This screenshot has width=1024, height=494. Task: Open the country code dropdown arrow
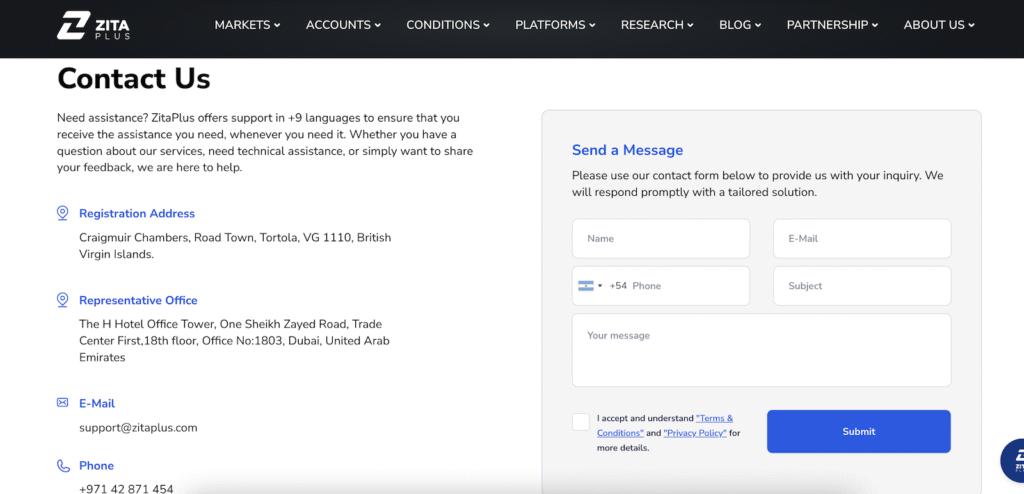pyautogui.click(x=600, y=286)
